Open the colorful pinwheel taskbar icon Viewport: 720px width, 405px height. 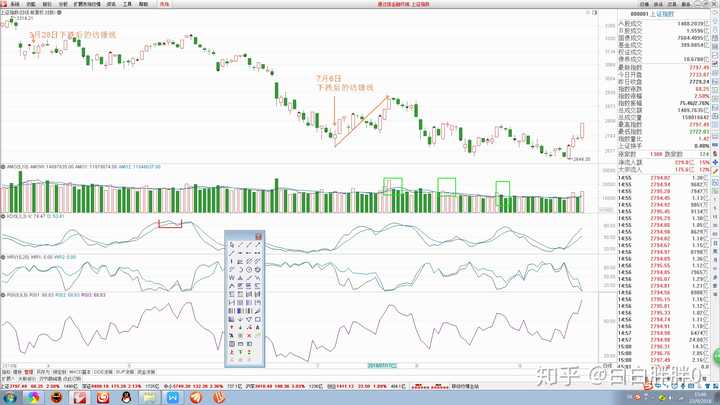click(33, 398)
